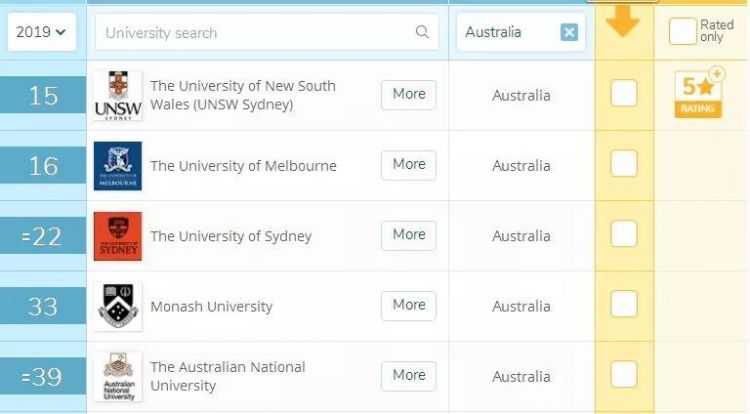Enable the Rated only checkbox
The image size is (750, 414).
[x=682, y=32]
